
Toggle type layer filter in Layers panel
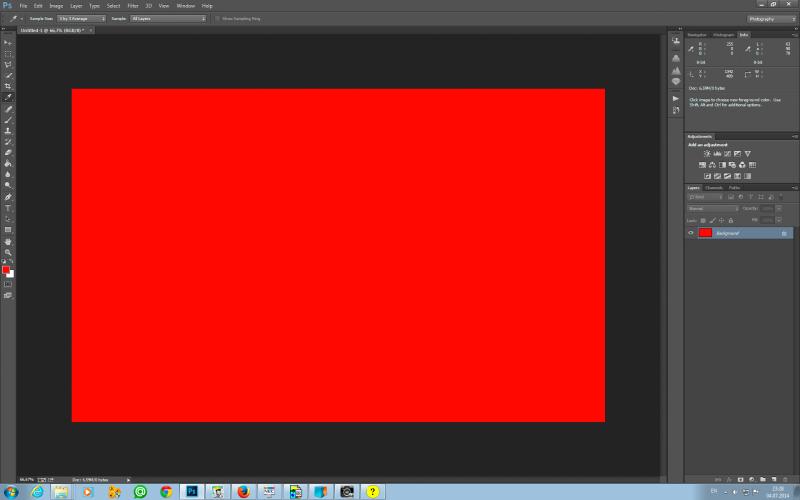[751, 197]
